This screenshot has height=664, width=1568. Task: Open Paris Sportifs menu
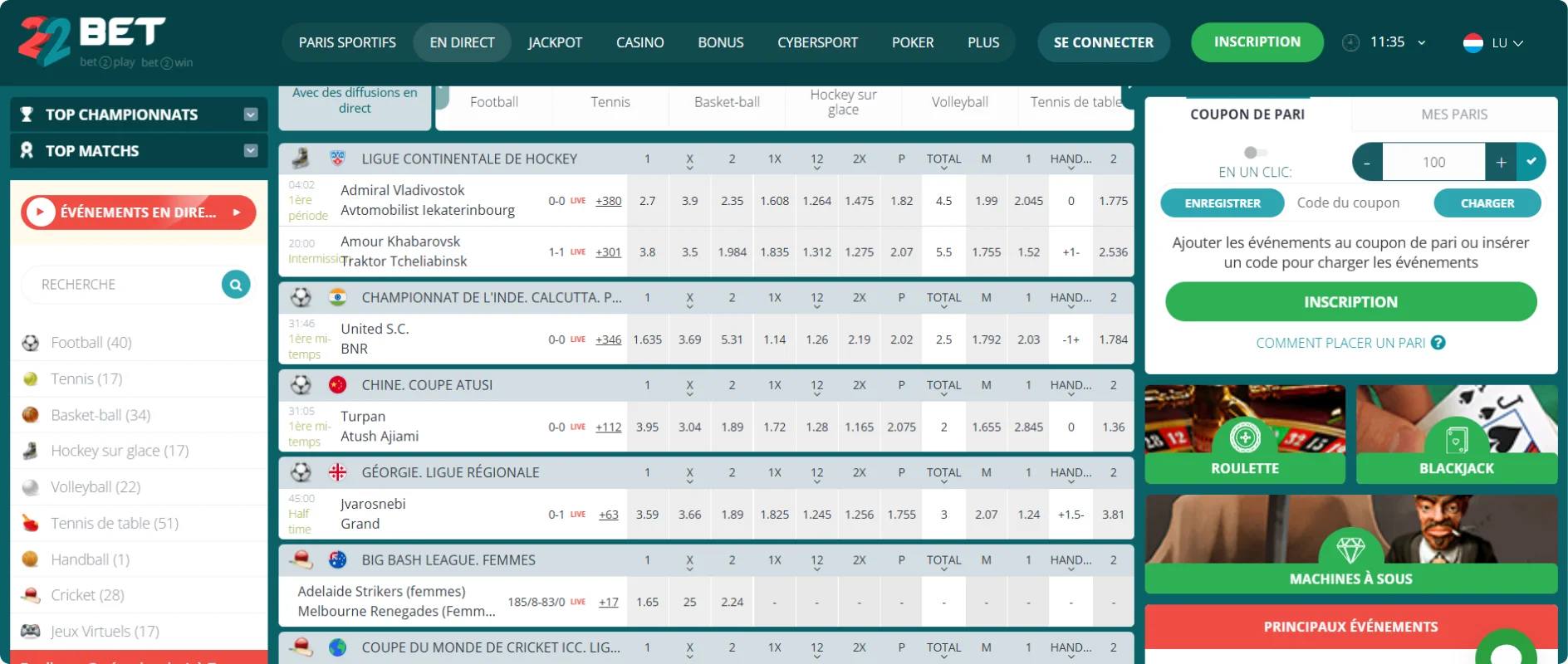coord(347,42)
